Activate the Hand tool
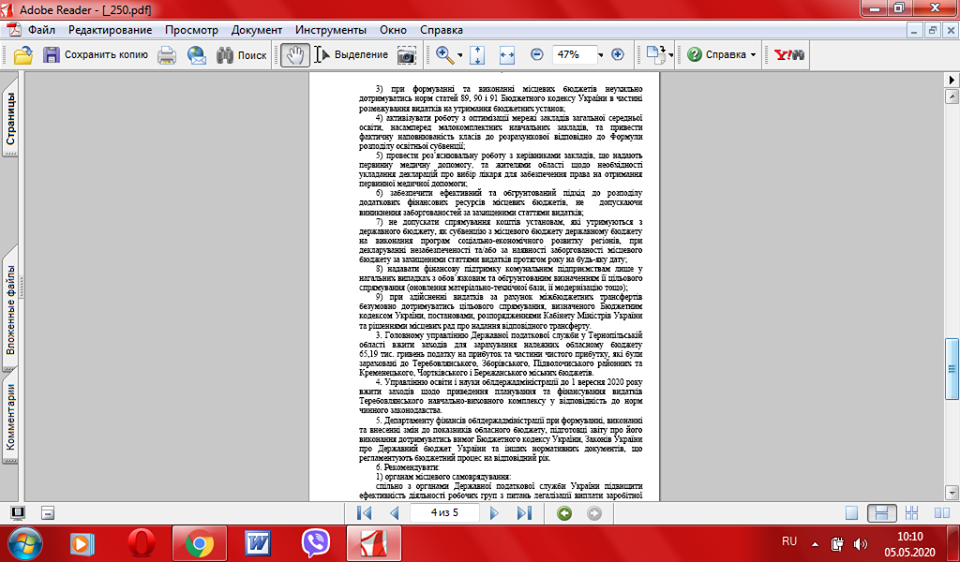The height and width of the screenshot is (562, 960). point(294,55)
